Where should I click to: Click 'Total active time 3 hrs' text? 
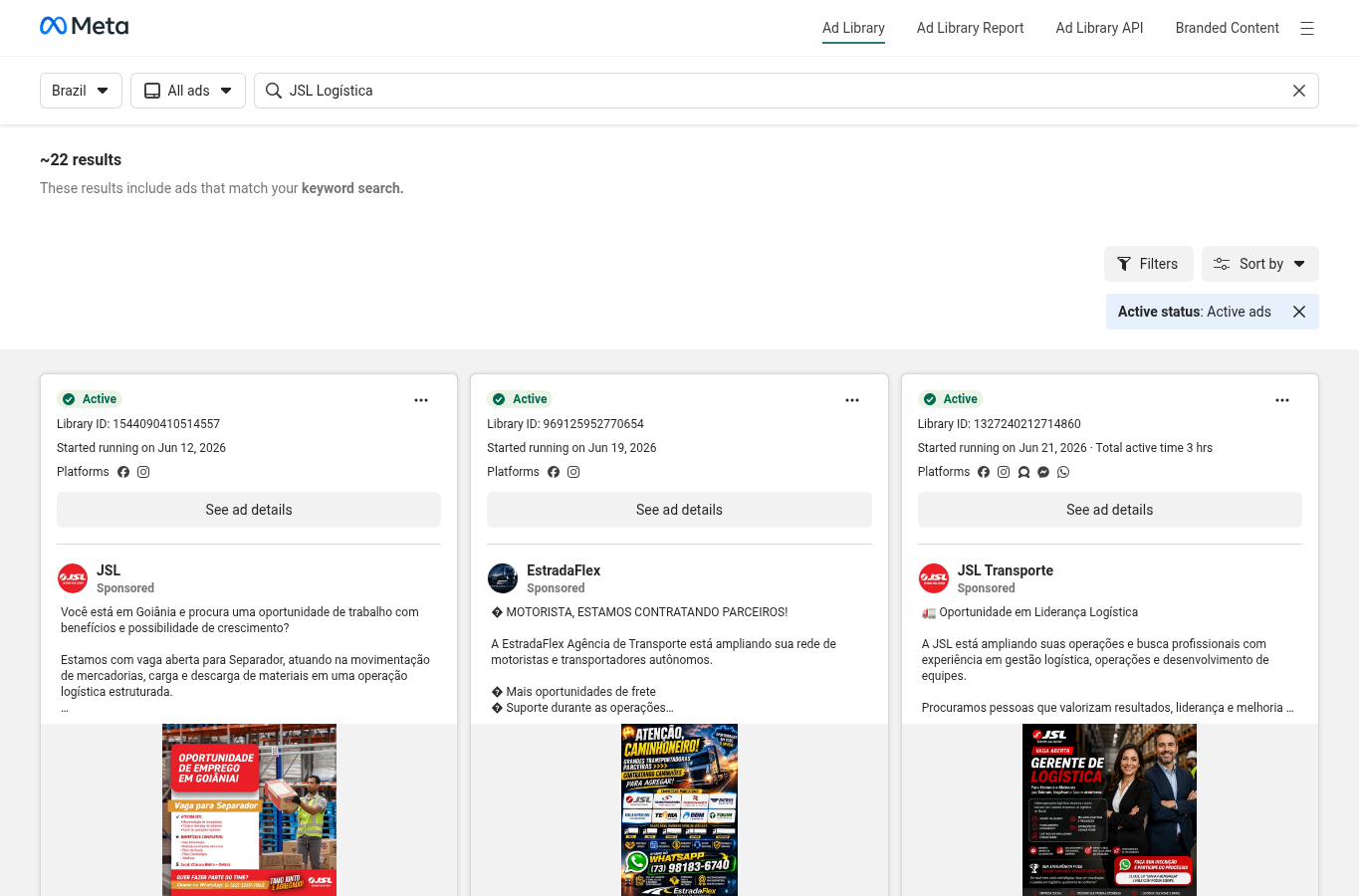pos(1154,448)
